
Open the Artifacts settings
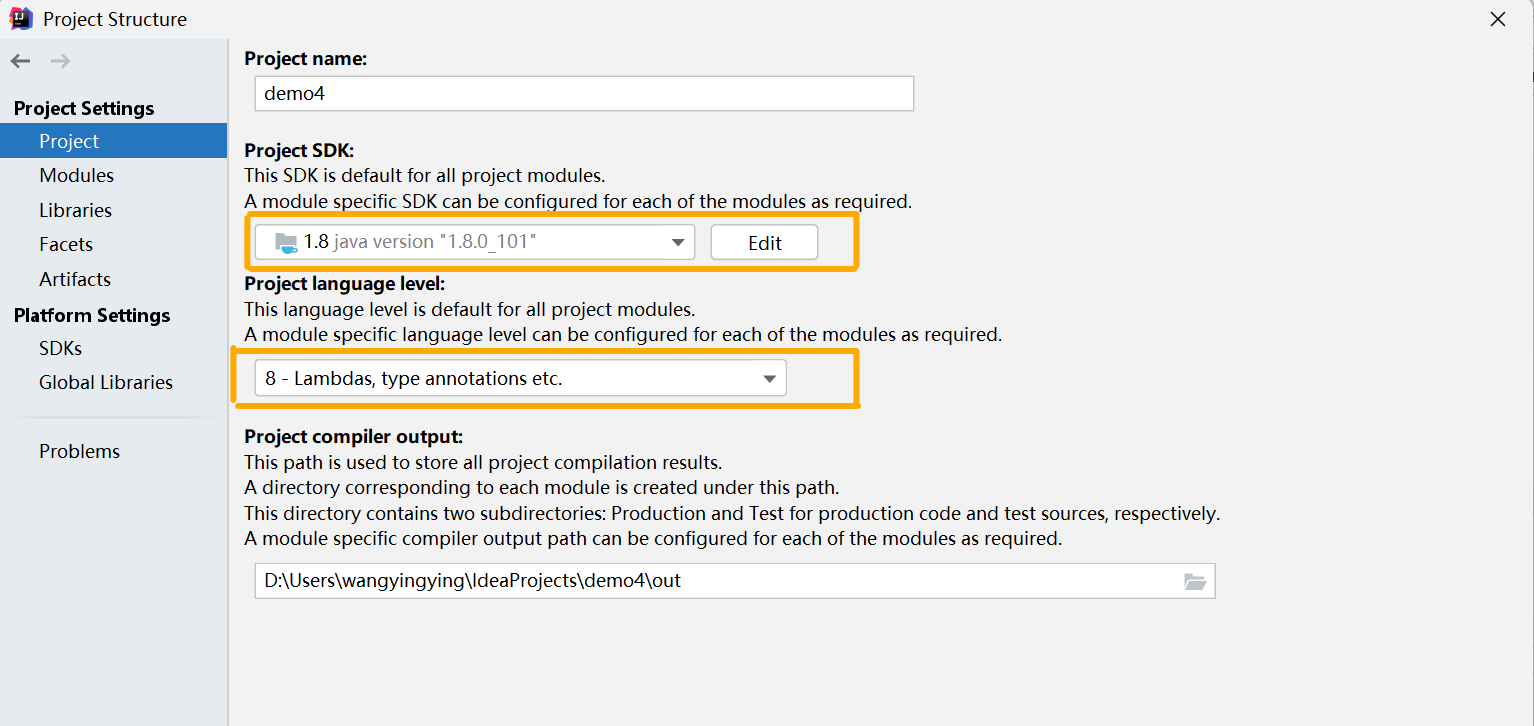point(75,279)
